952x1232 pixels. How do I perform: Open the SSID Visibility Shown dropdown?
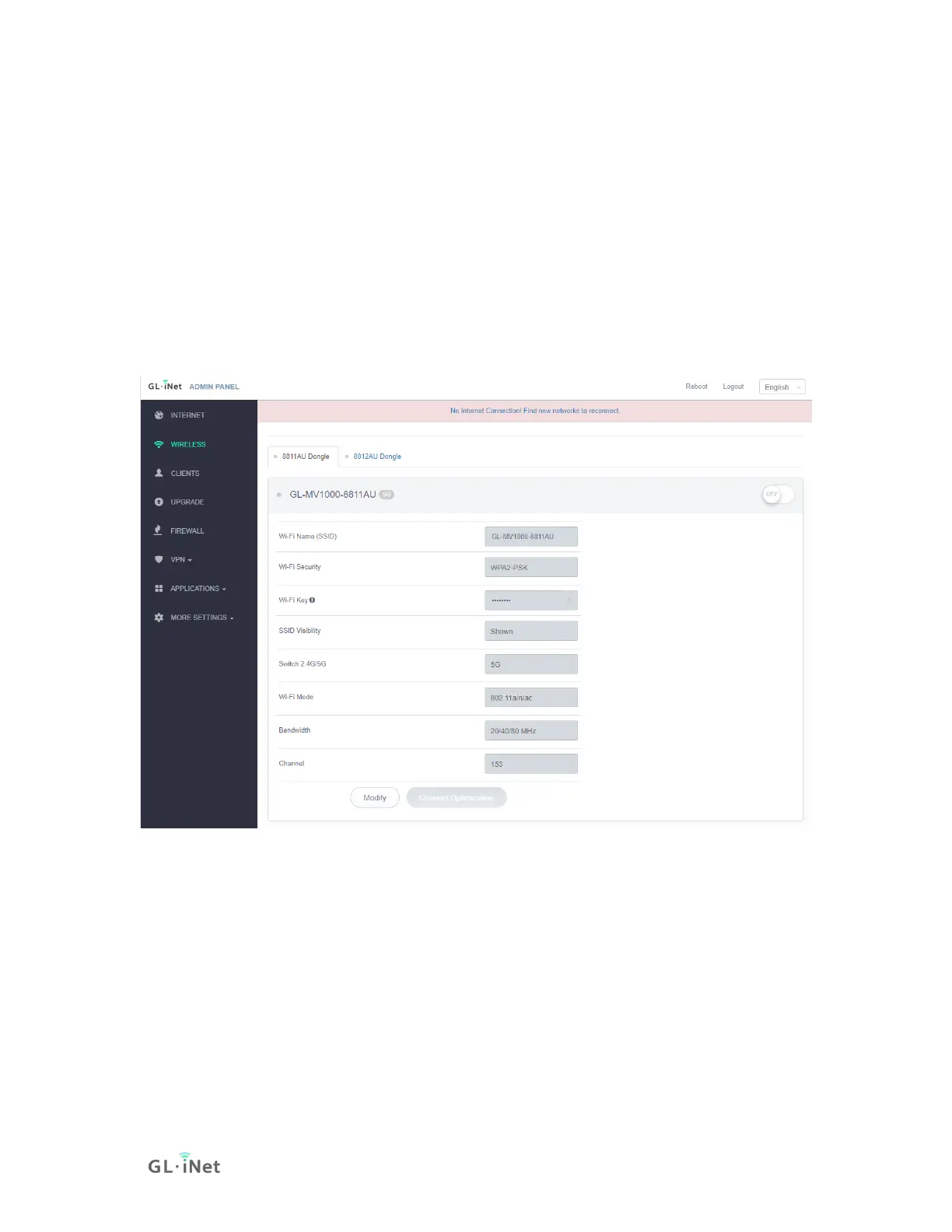tap(531, 632)
